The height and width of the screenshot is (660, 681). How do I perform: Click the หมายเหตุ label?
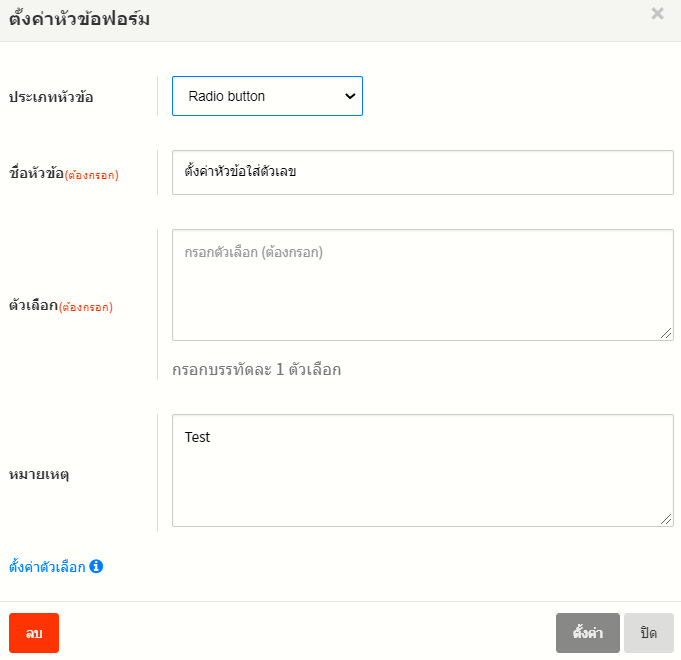[x=38, y=473]
